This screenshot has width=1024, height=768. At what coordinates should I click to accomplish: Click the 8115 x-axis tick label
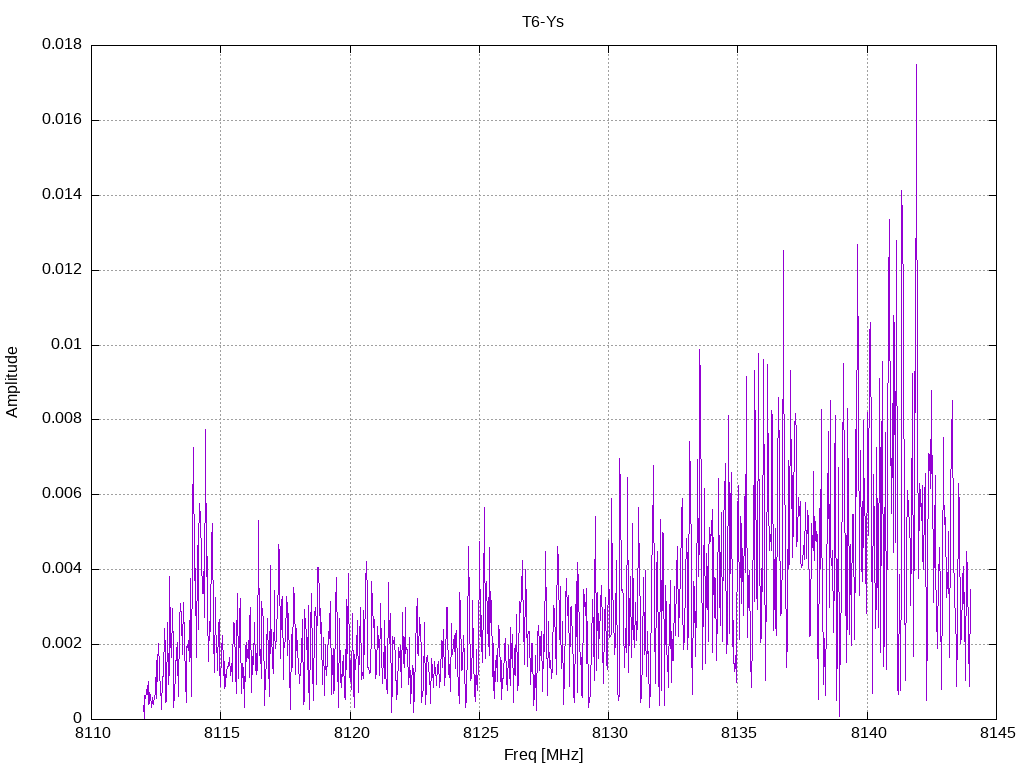(222, 733)
